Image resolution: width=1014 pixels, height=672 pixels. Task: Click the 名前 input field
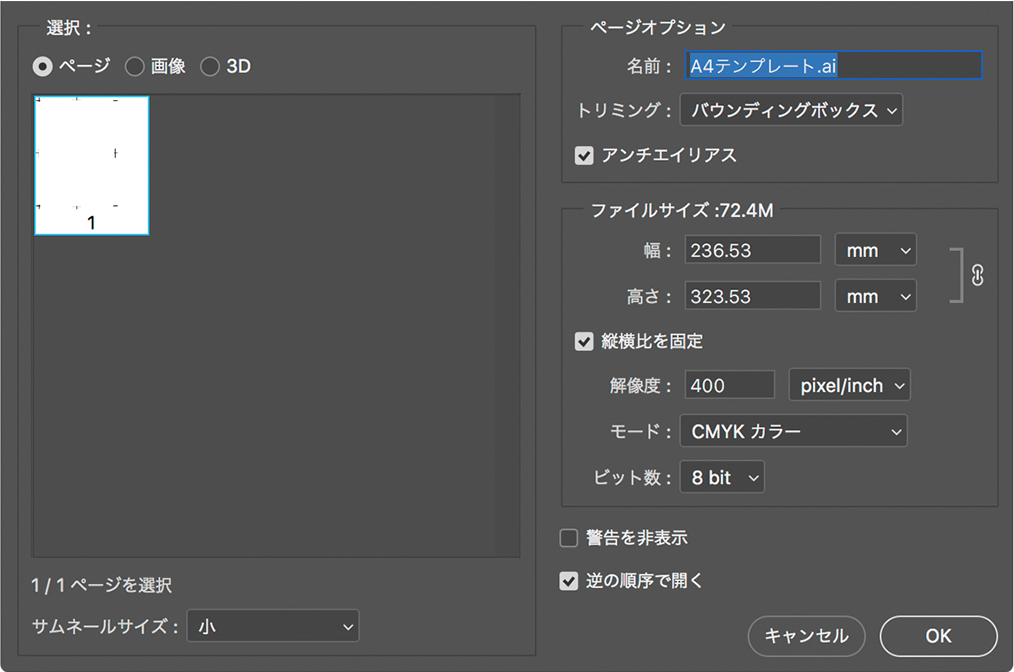(x=834, y=65)
